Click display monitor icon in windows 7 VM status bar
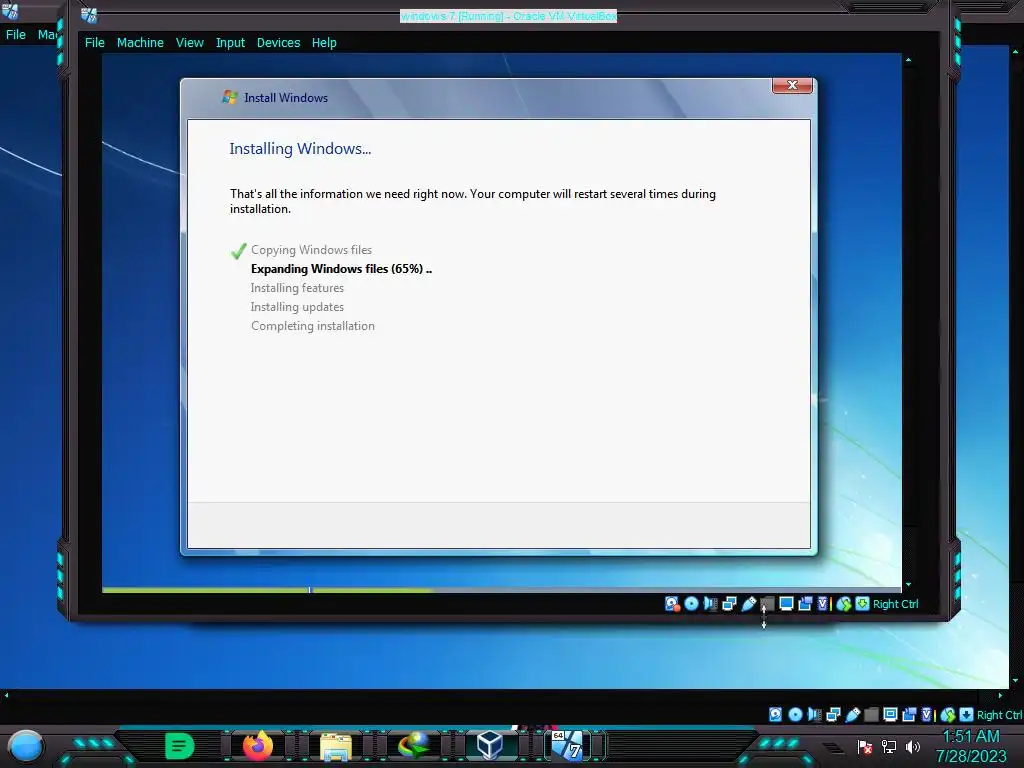The image size is (1024, 768). coord(786,604)
